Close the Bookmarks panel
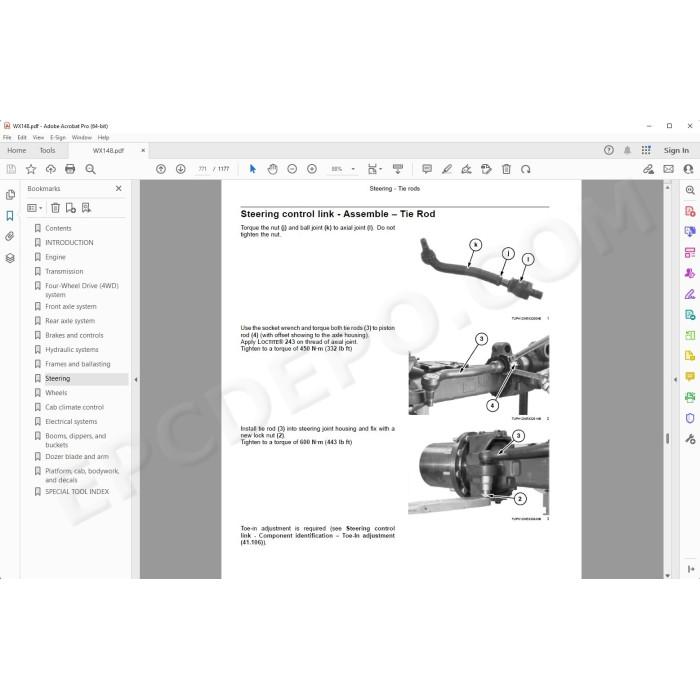 tap(118, 188)
